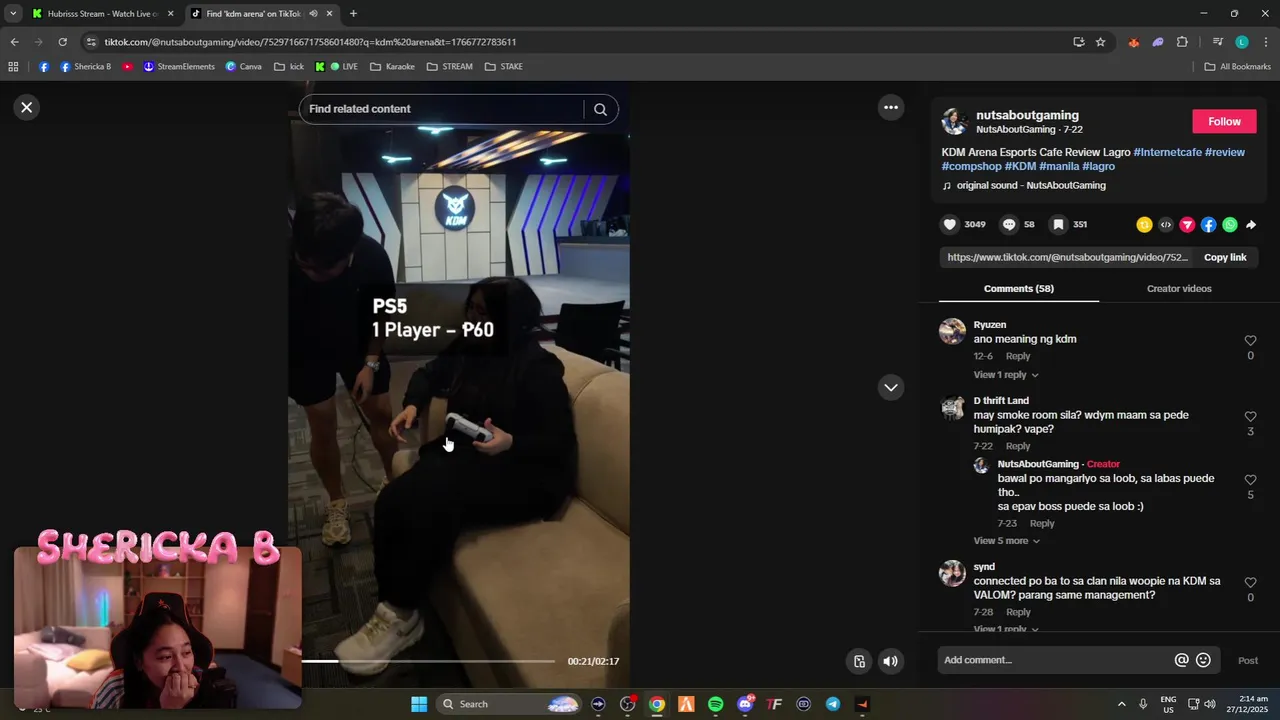Like the video with heart icon
The image size is (1280, 720).
[x=950, y=225]
